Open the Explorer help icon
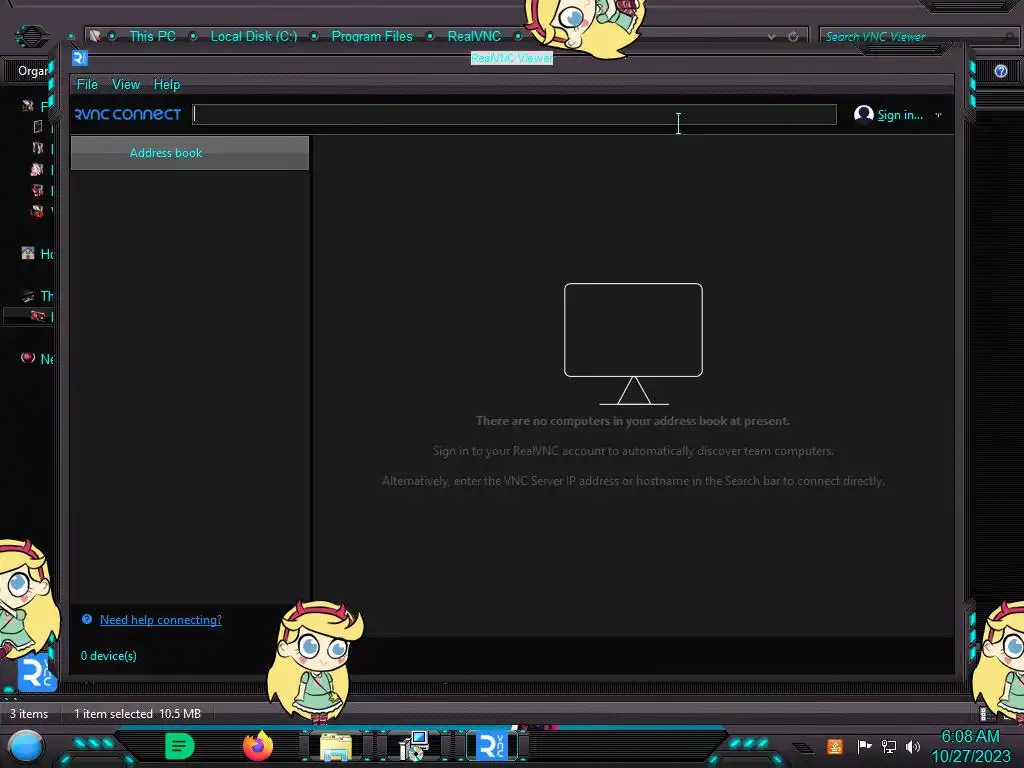The height and width of the screenshot is (768, 1024). [x=1000, y=71]
